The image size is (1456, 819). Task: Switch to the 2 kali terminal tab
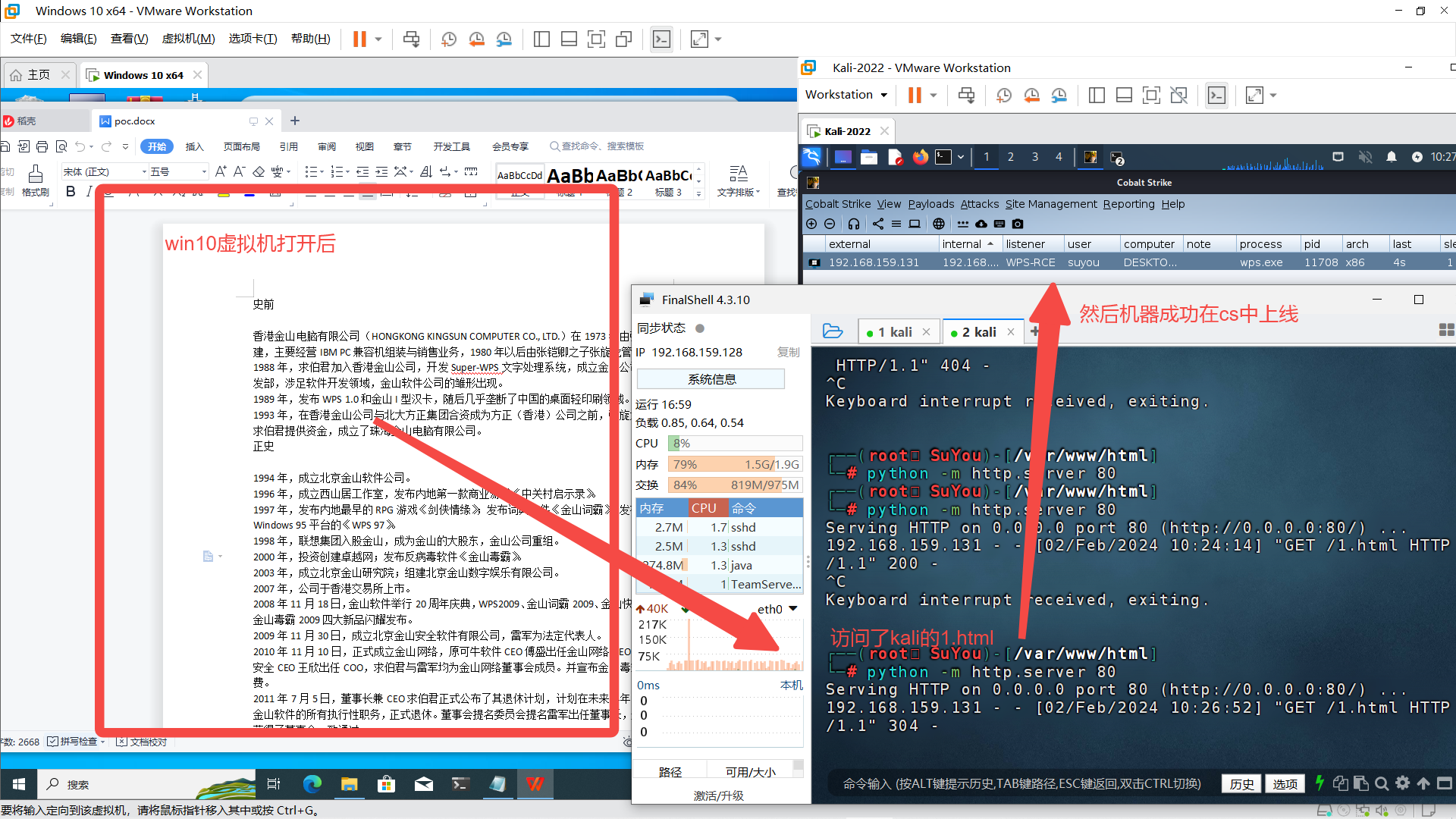pyautogui.click(x=978, y=332)
